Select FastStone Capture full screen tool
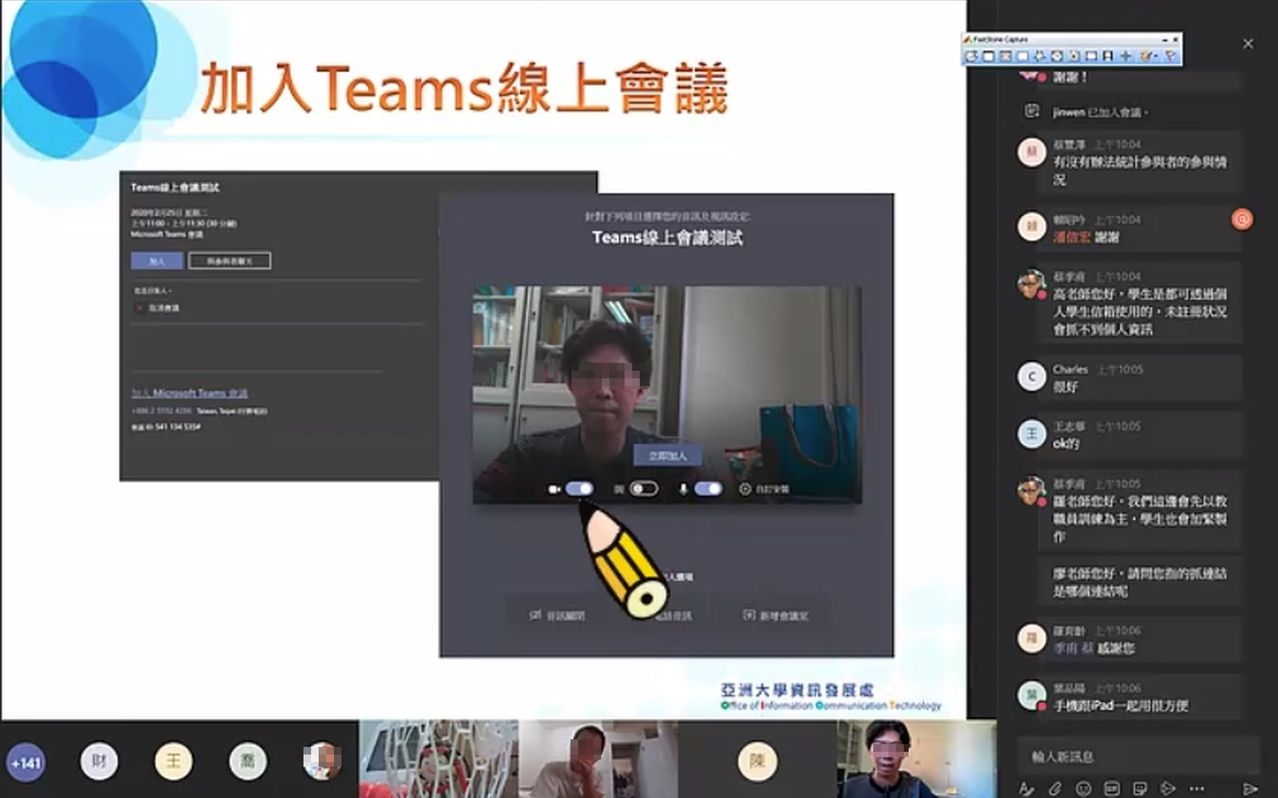1278x798 pixels. 1057,56
